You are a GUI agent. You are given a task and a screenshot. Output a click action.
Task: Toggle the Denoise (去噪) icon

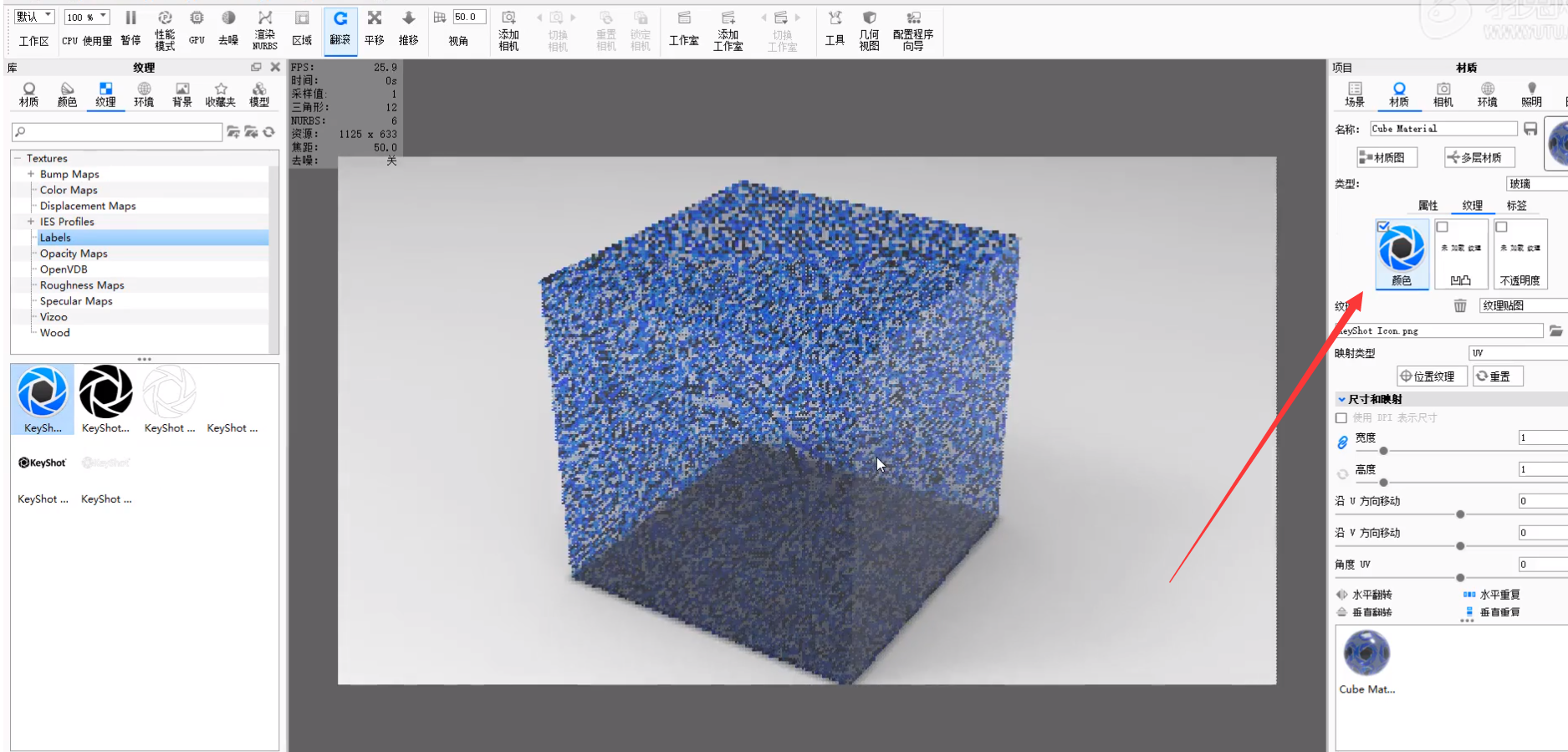(228, 28)
